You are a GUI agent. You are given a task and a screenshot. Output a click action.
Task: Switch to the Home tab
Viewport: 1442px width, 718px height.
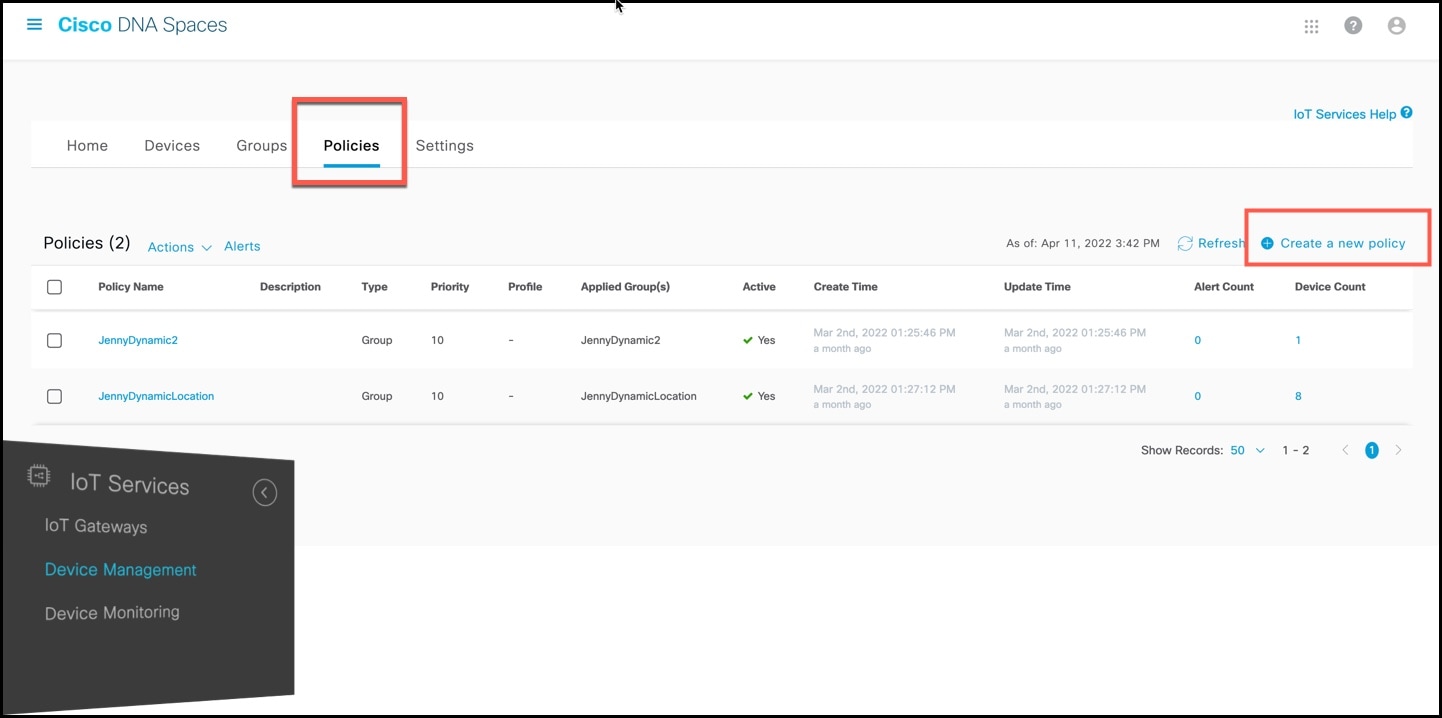point(87,145)
